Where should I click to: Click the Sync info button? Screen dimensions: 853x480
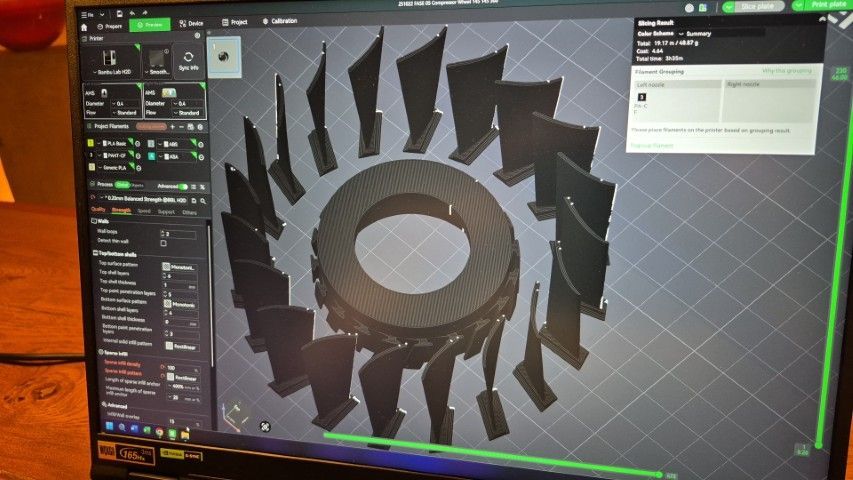click(187, 61)
